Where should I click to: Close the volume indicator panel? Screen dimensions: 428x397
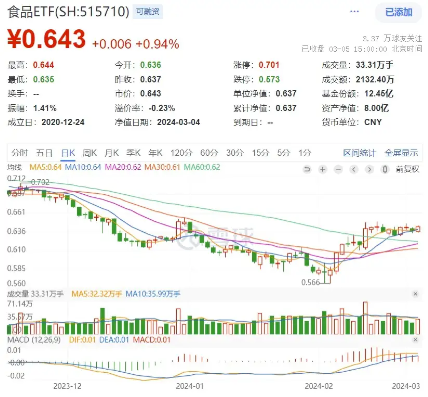[x=415, y=294]
